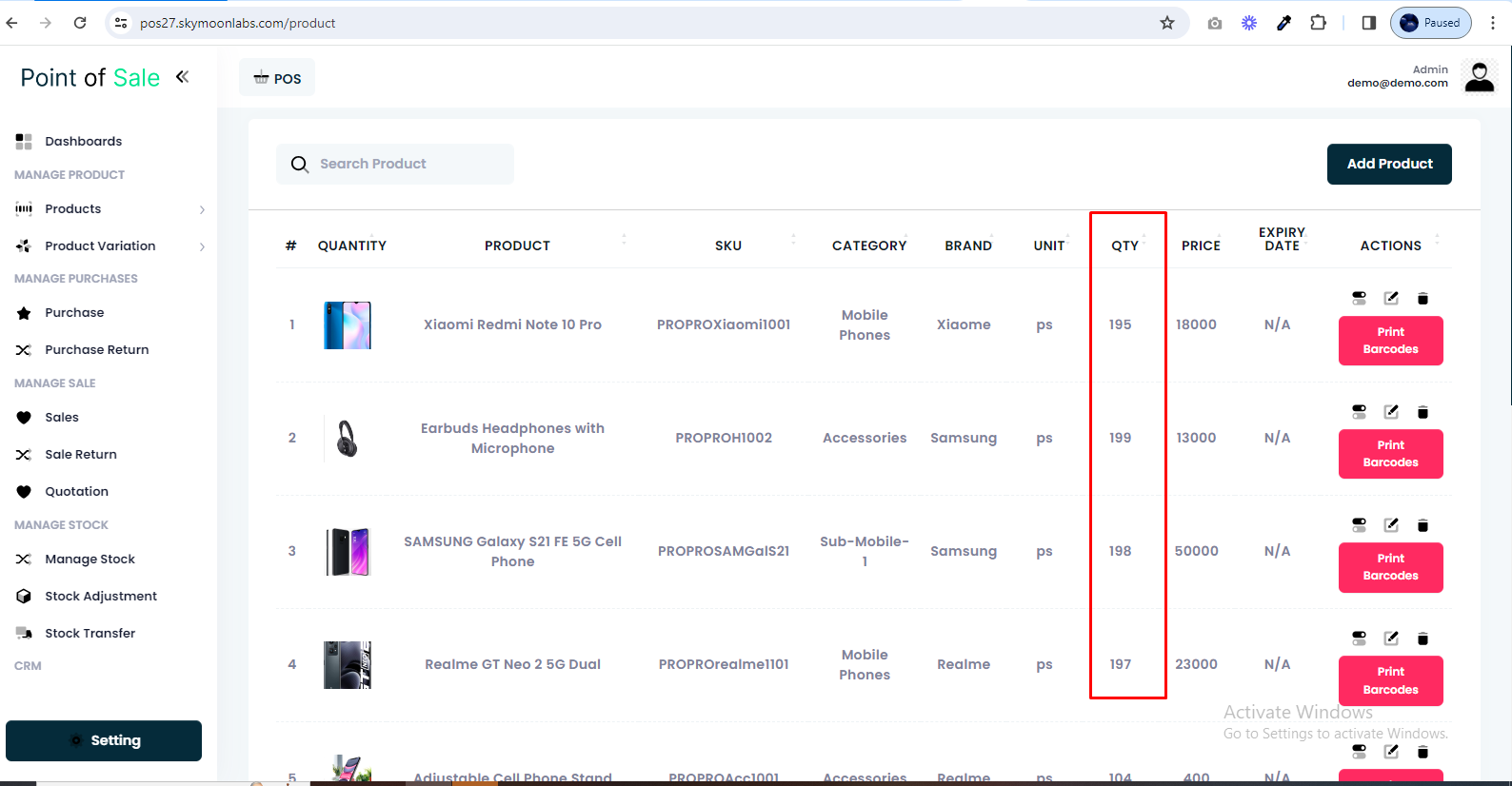Sort table by QTY column
This screenshot has width=1512, height=786.
[1124, 246]
